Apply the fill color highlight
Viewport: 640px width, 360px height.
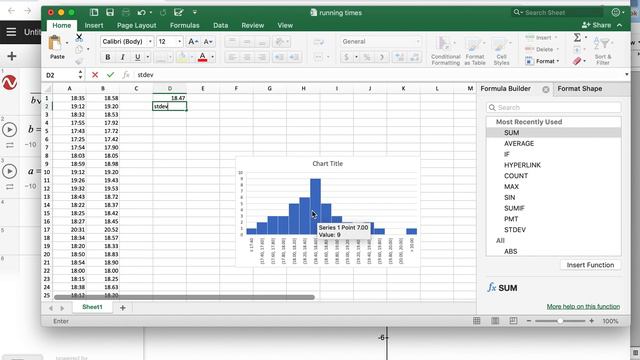182,57
